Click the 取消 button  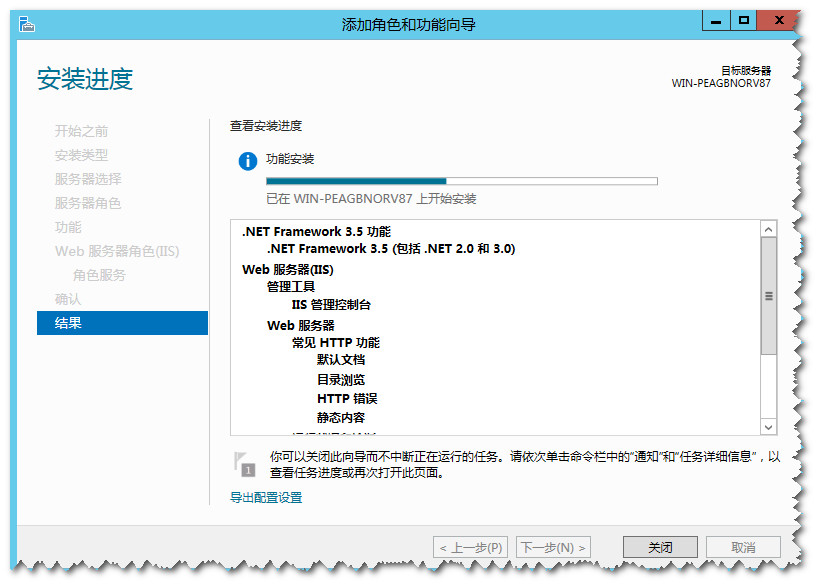pos(743,547)
